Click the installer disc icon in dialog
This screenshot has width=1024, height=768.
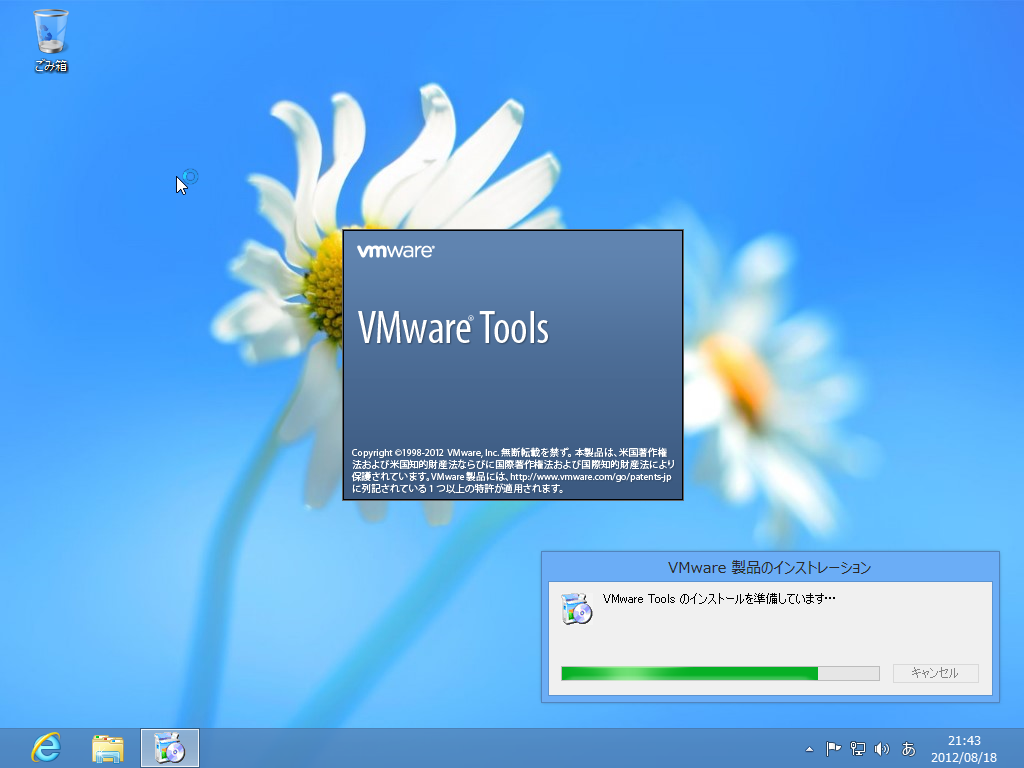(577, 609)
